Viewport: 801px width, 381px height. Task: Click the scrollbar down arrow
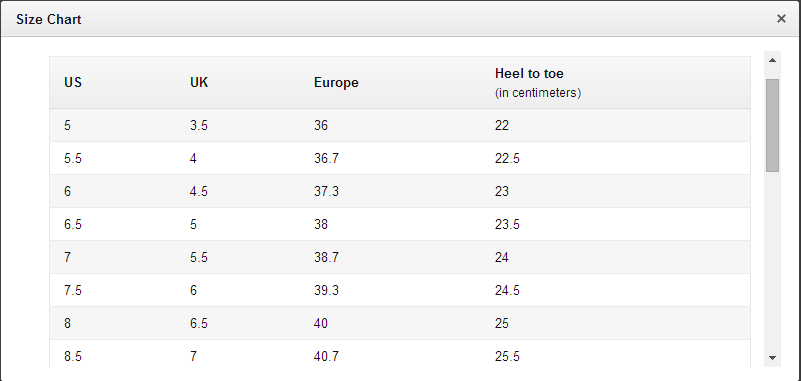click(x=772, y=358)
